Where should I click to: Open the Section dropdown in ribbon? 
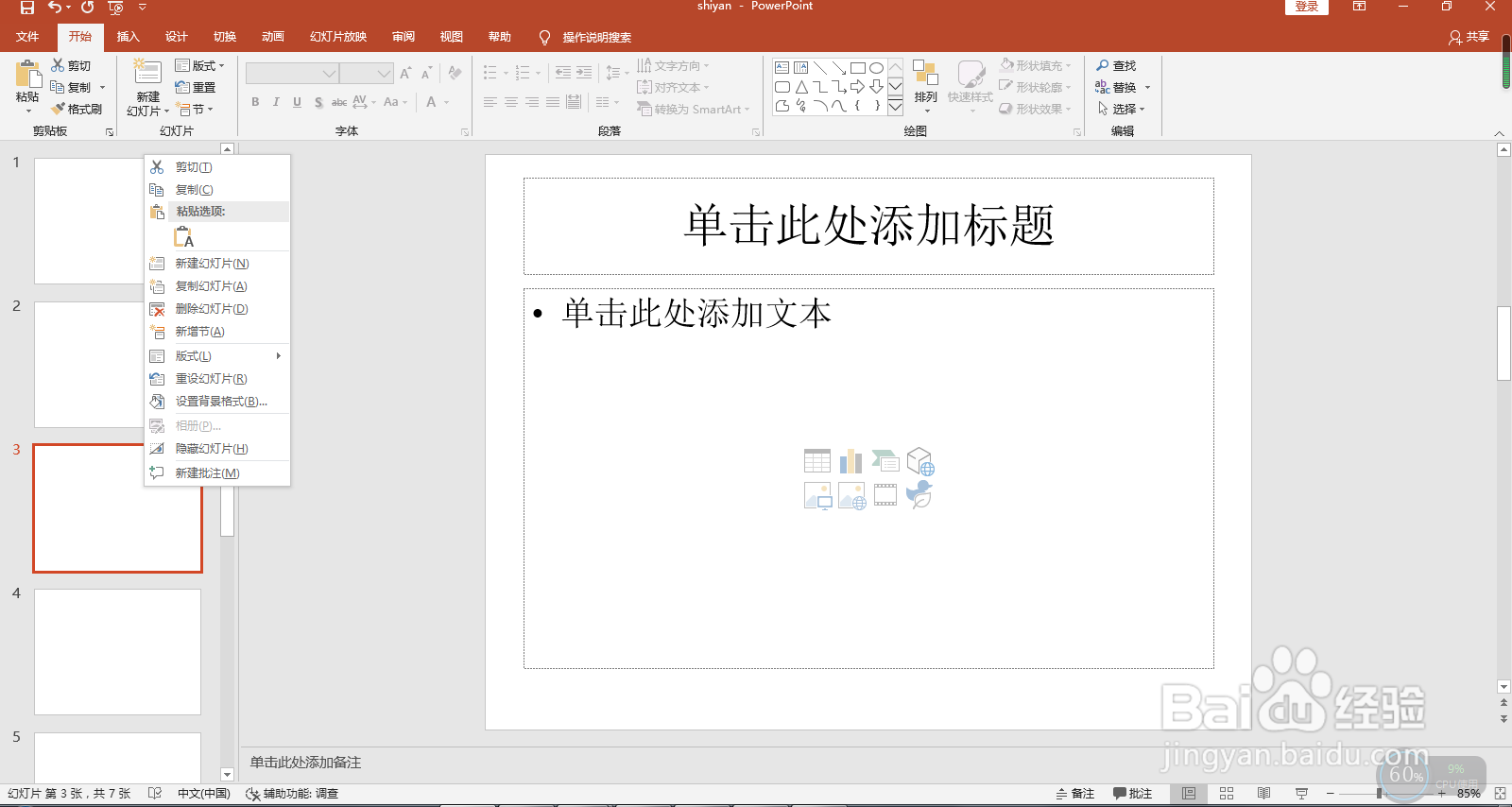pos(195,109)
